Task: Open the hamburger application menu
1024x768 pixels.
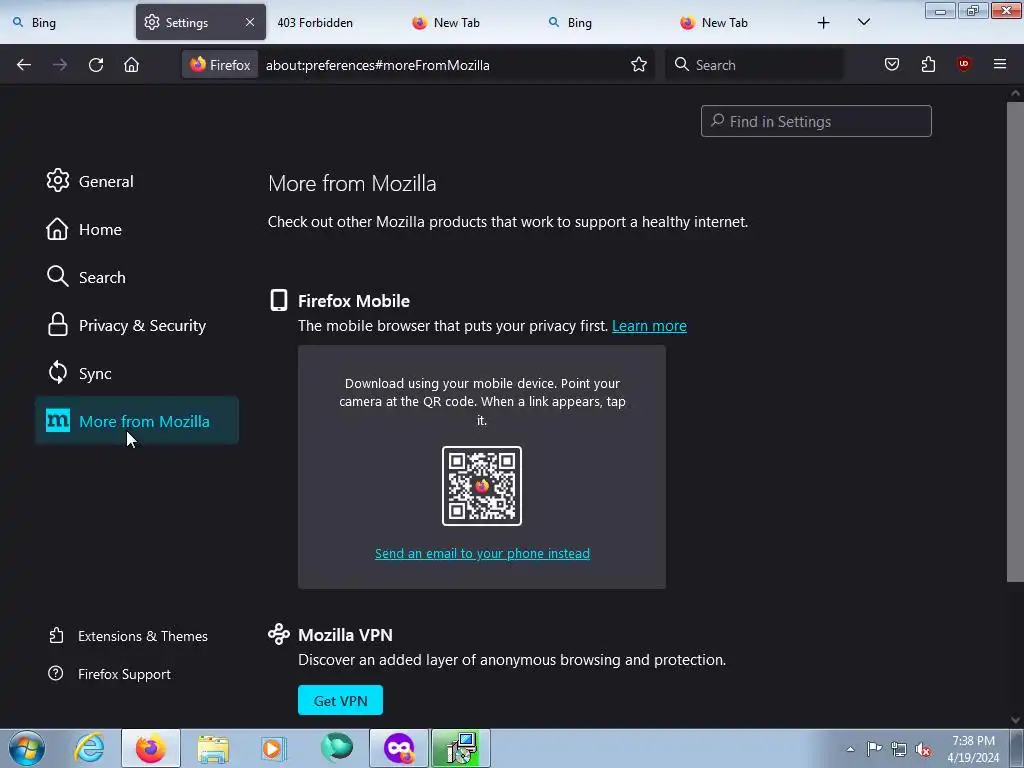Action: 999,64
